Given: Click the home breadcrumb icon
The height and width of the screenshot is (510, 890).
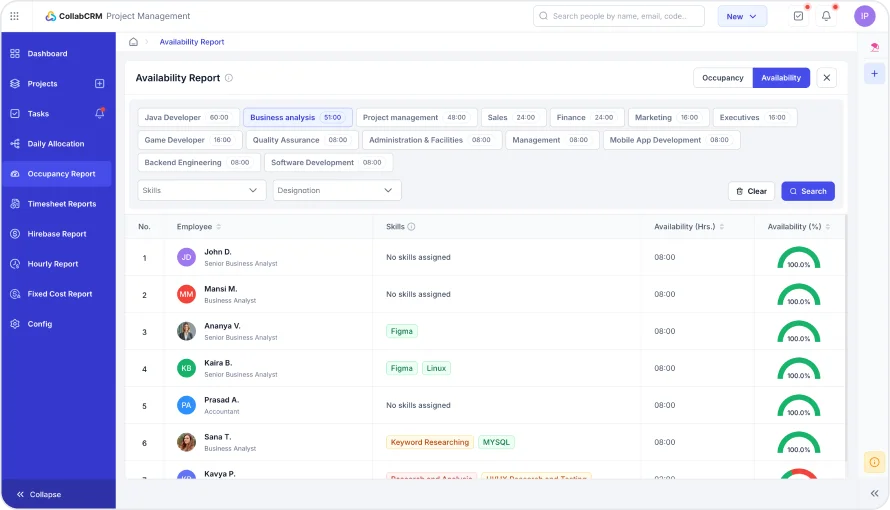Looking at the screenshot, I should tap(134, 42).
